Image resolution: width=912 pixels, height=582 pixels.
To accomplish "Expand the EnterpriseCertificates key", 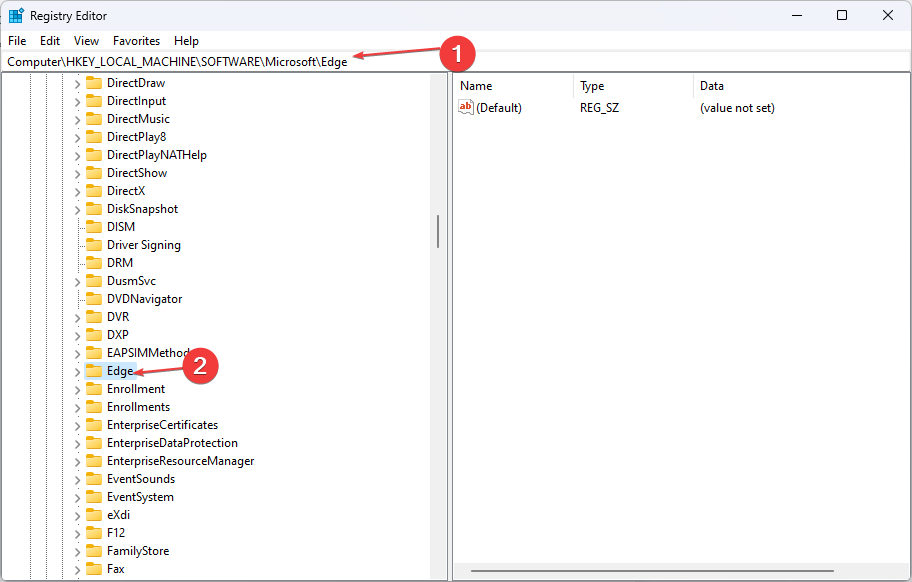I will tap(77, 426).
